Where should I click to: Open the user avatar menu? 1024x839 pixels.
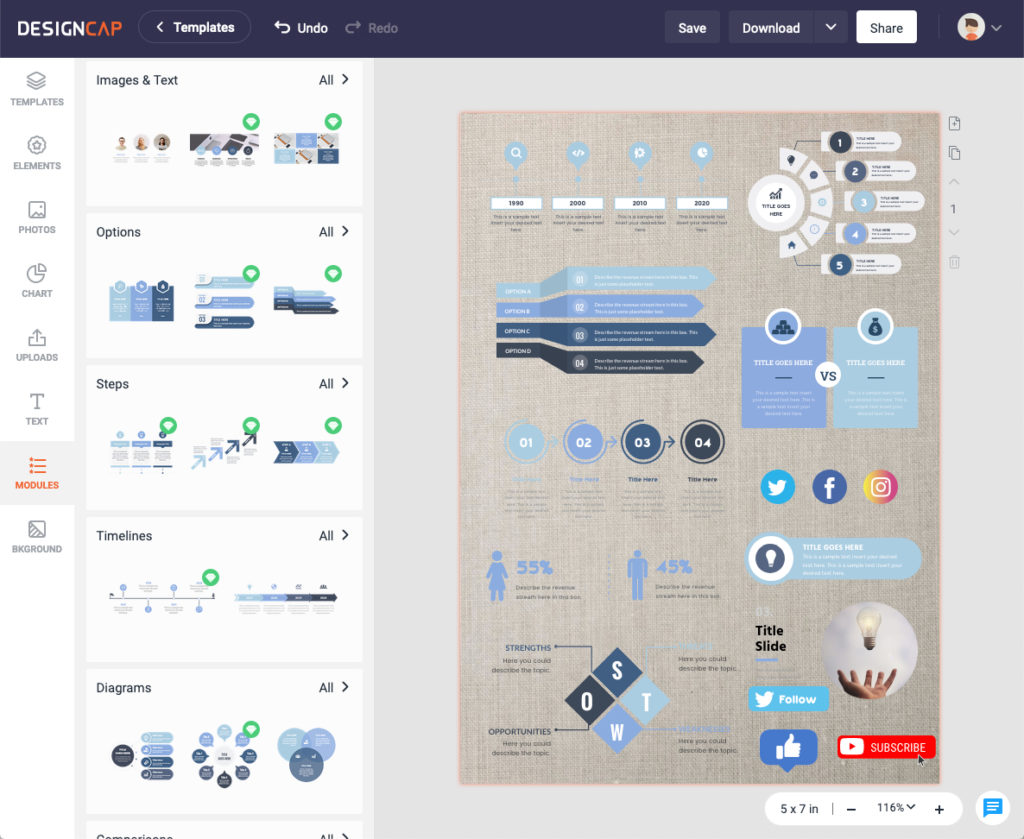pyautogui.click(x=979, y=27)
